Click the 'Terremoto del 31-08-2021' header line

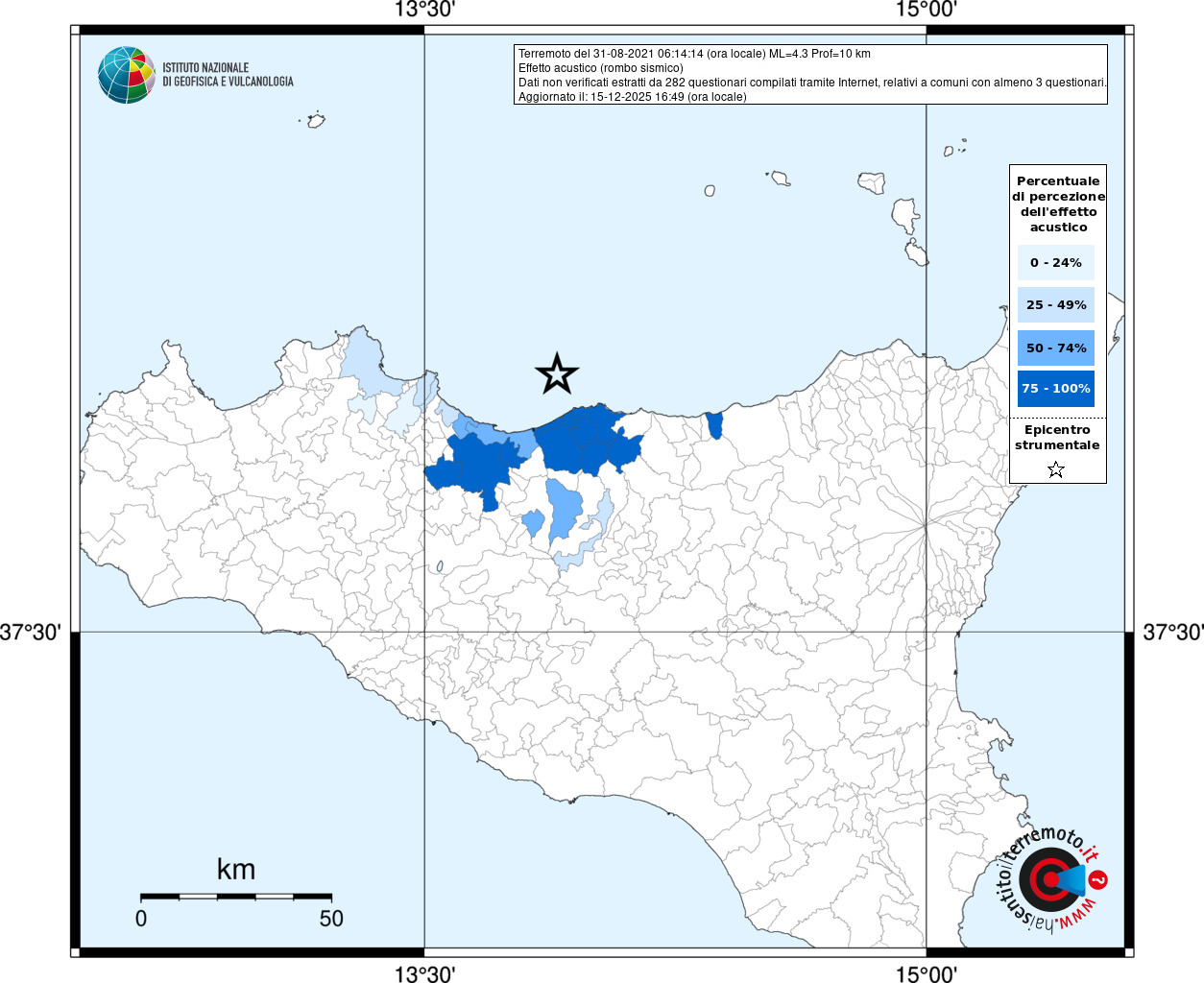coord(694,54)
